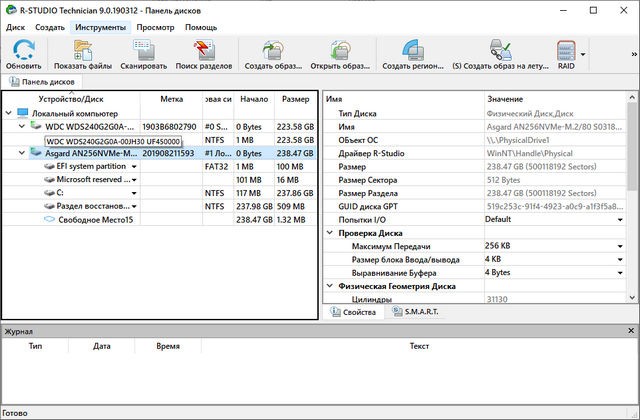Viewport: 640px width, 420px height.
Task: Open the RAID toolbar dropdown arrow
Action: tap(583, 55)
